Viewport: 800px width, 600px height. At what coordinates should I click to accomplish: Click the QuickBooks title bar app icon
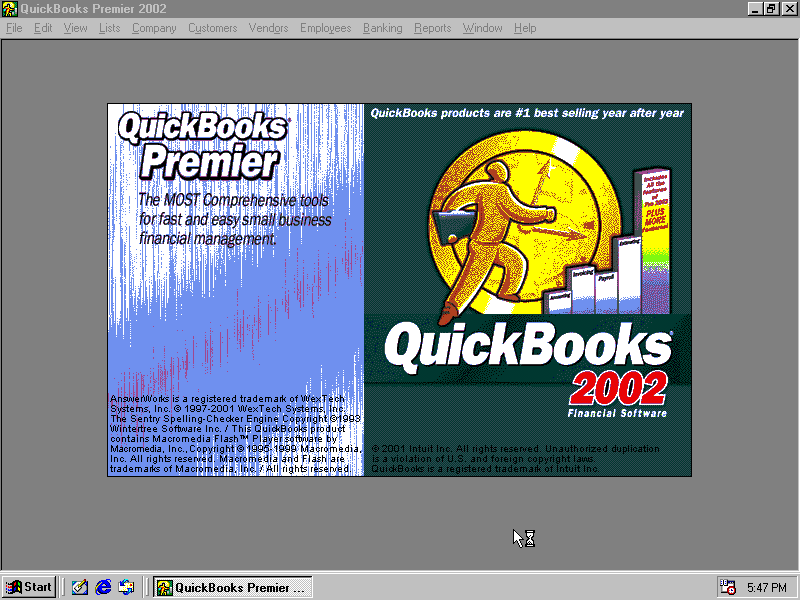[x=9, y=9]
